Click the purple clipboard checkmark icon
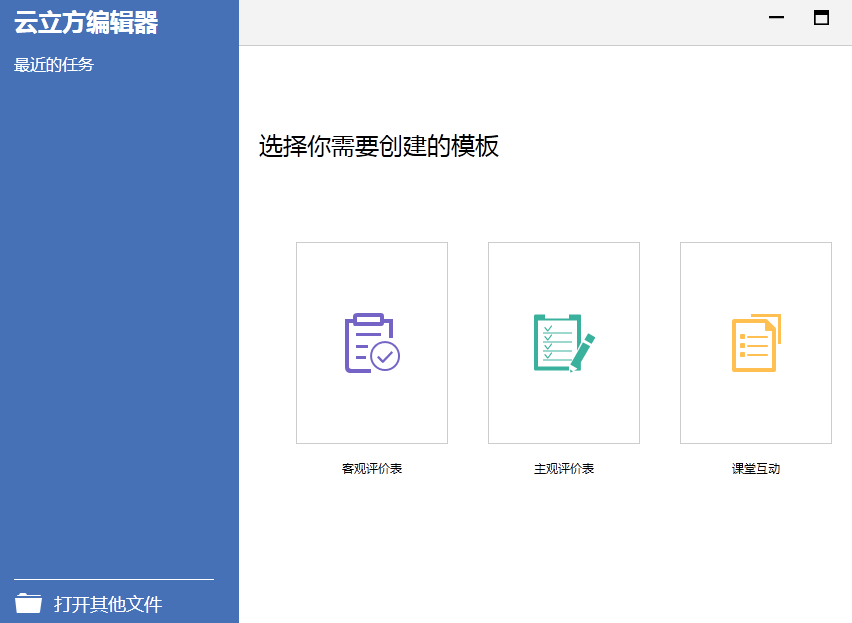This screenshot has width=852, height=623. pos(372,343)
